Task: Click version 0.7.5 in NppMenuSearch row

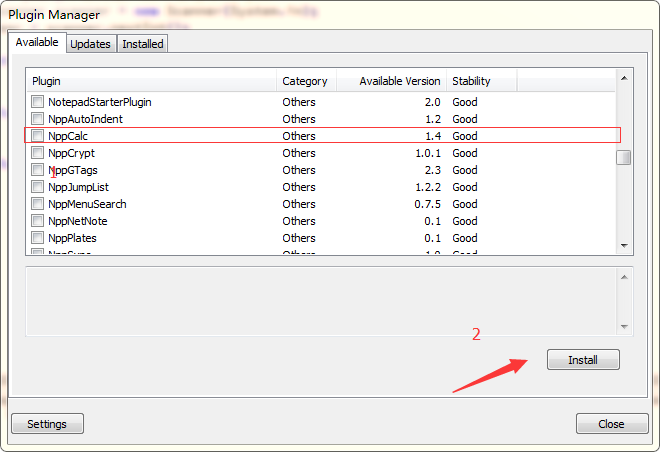Action: click(x=428, y=204)
